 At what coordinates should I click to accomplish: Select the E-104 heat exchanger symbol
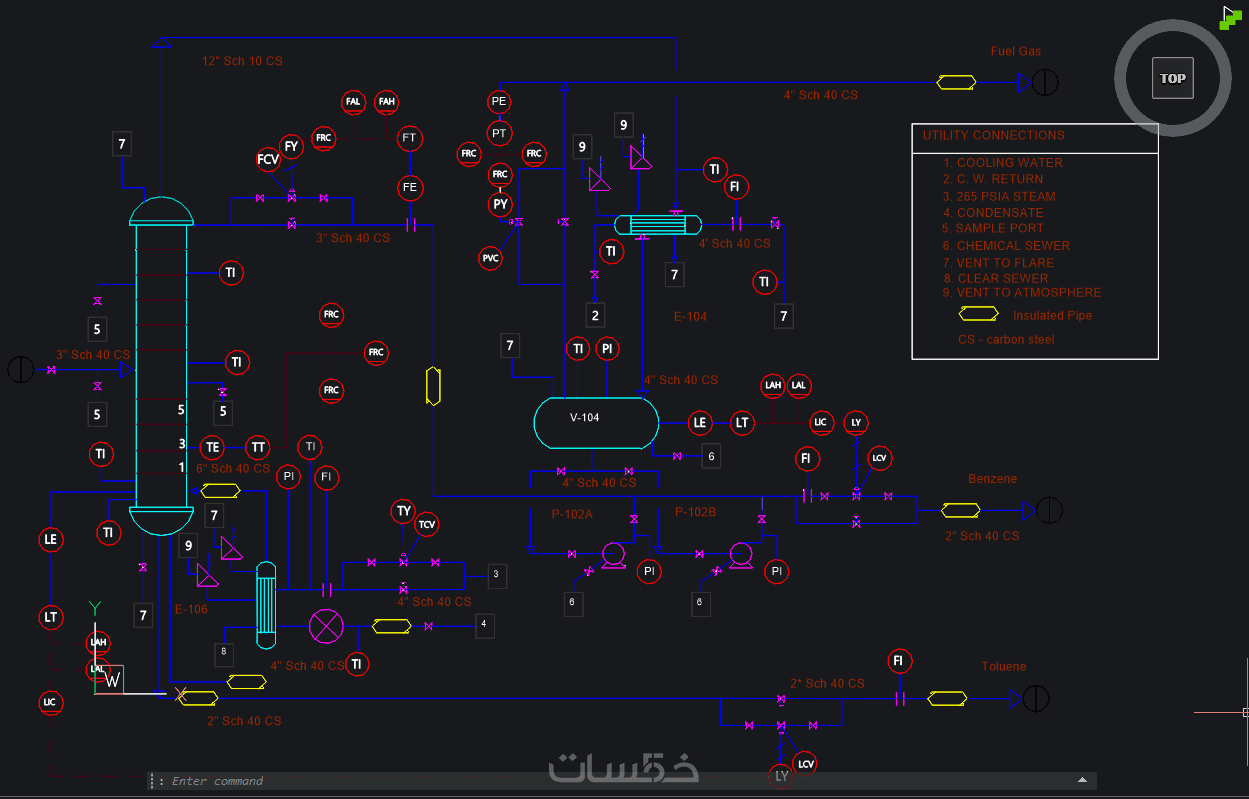tap(656, 225)
